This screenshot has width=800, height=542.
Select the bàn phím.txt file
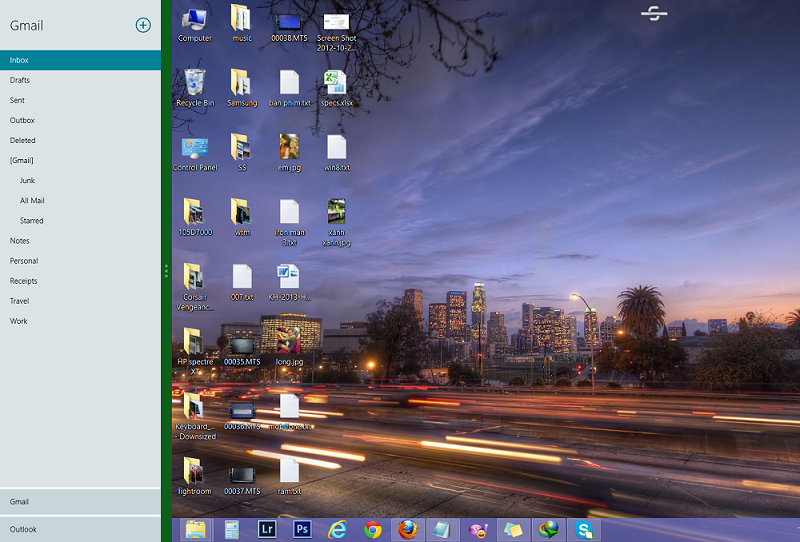coord(289,88)
